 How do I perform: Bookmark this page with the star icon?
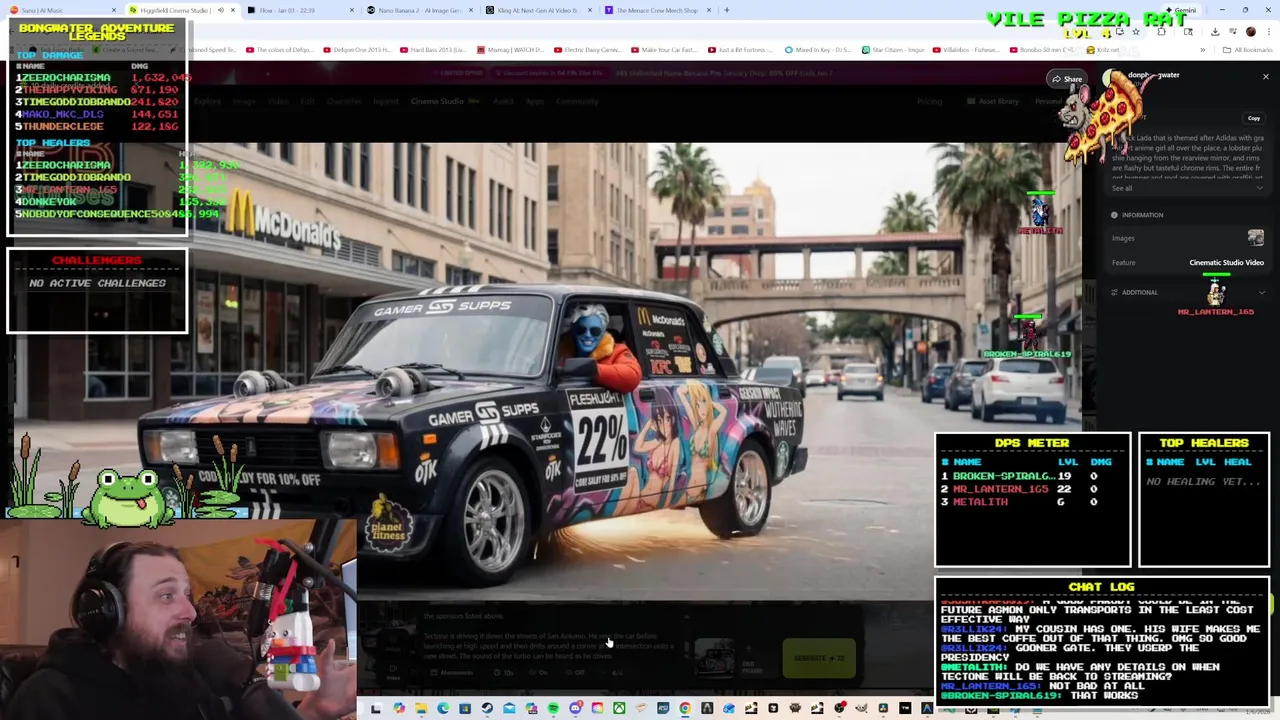1136,31
